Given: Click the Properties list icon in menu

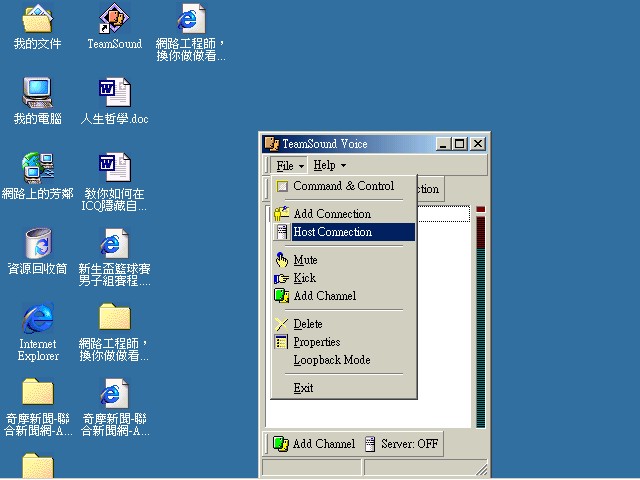Looking at the screenshot, I should click(x=281, y=342).
